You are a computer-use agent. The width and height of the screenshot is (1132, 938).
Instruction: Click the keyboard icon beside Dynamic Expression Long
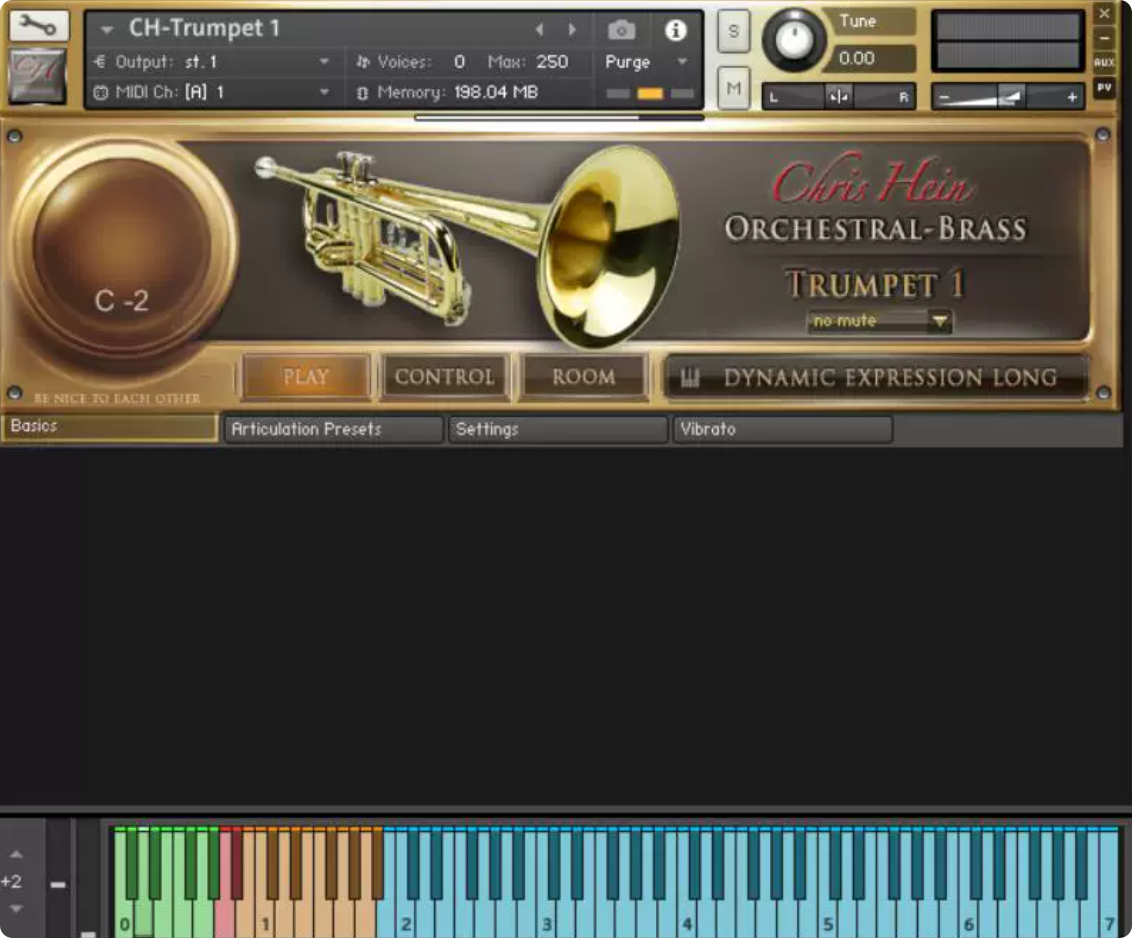(689, 377)
